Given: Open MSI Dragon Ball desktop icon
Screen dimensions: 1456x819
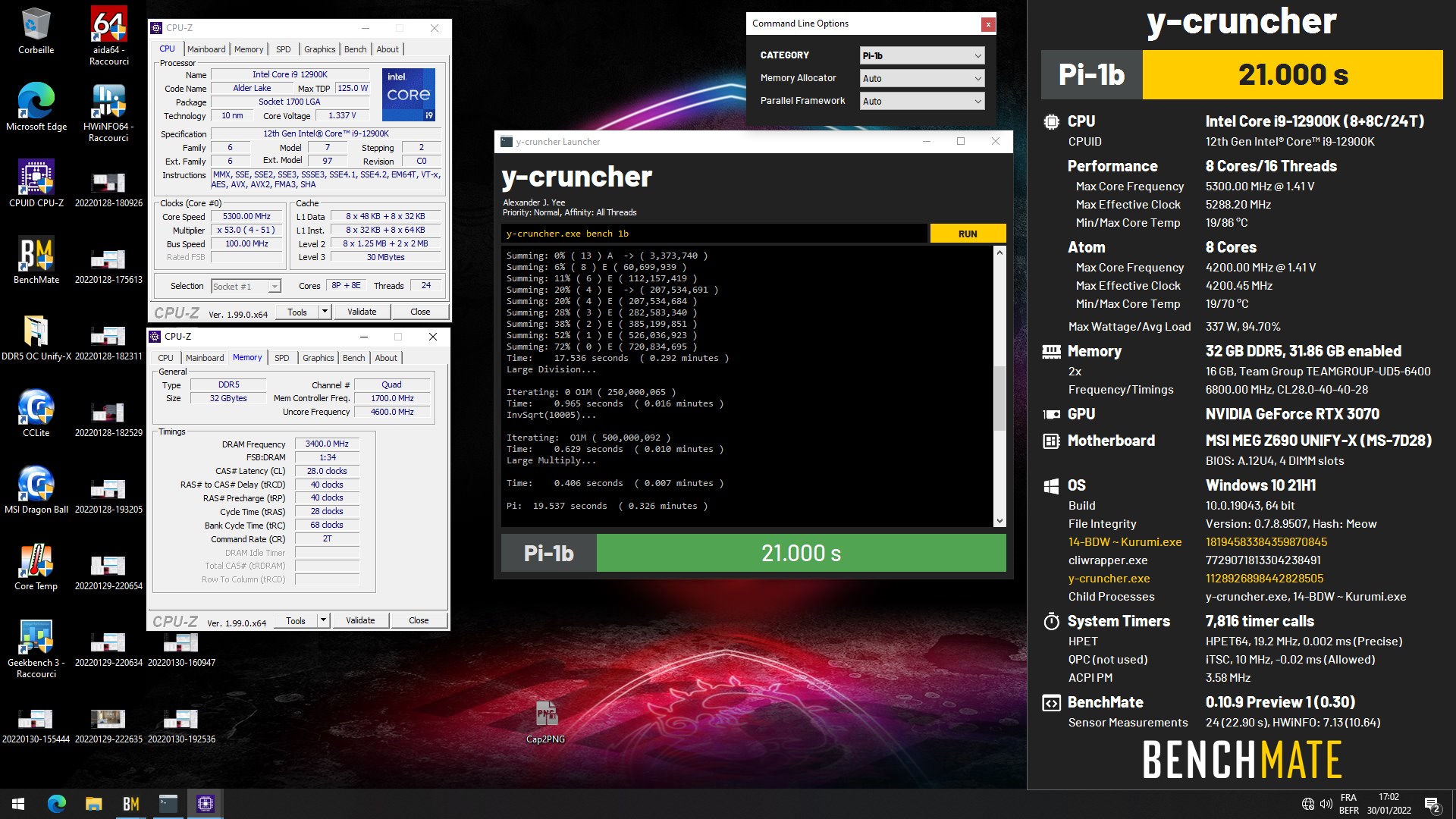Looking at the screenshot, I should [36, 490].
